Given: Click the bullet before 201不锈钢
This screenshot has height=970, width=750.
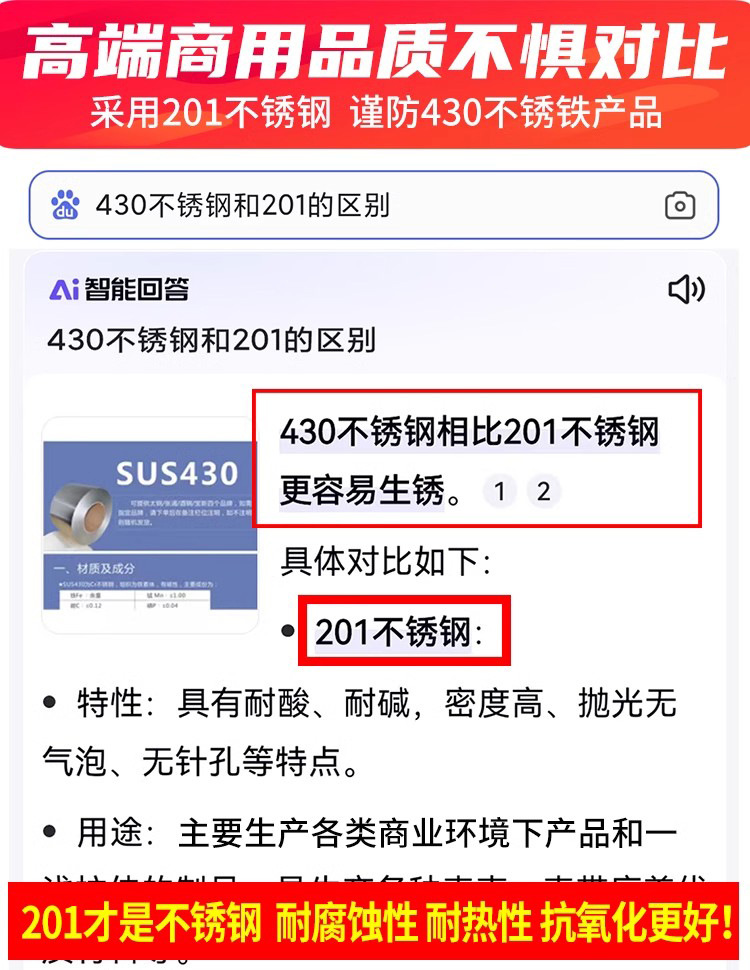Looking at the screenshot, I should (x=287, y=631).
